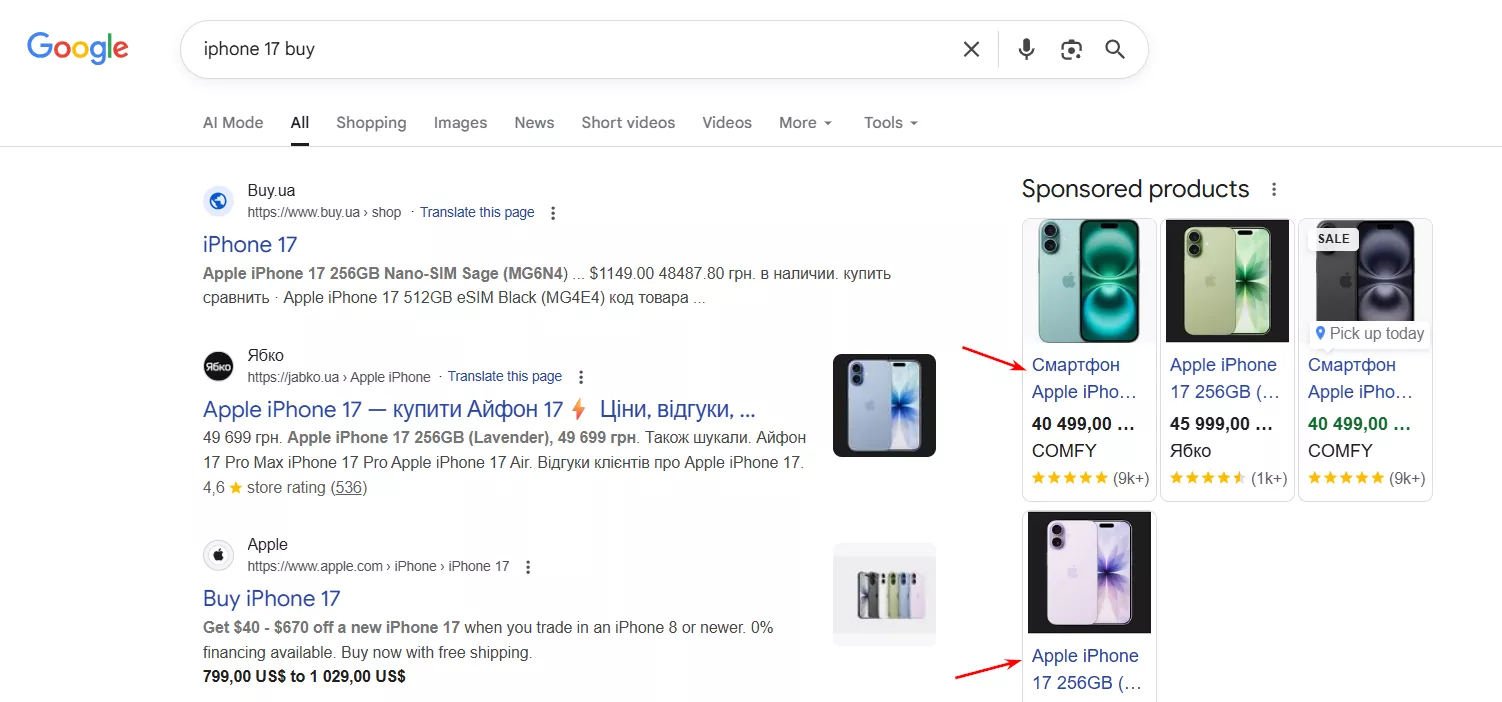Start voice search with microphone icon
This screenshot has height=702, width=1502.
1026,49
